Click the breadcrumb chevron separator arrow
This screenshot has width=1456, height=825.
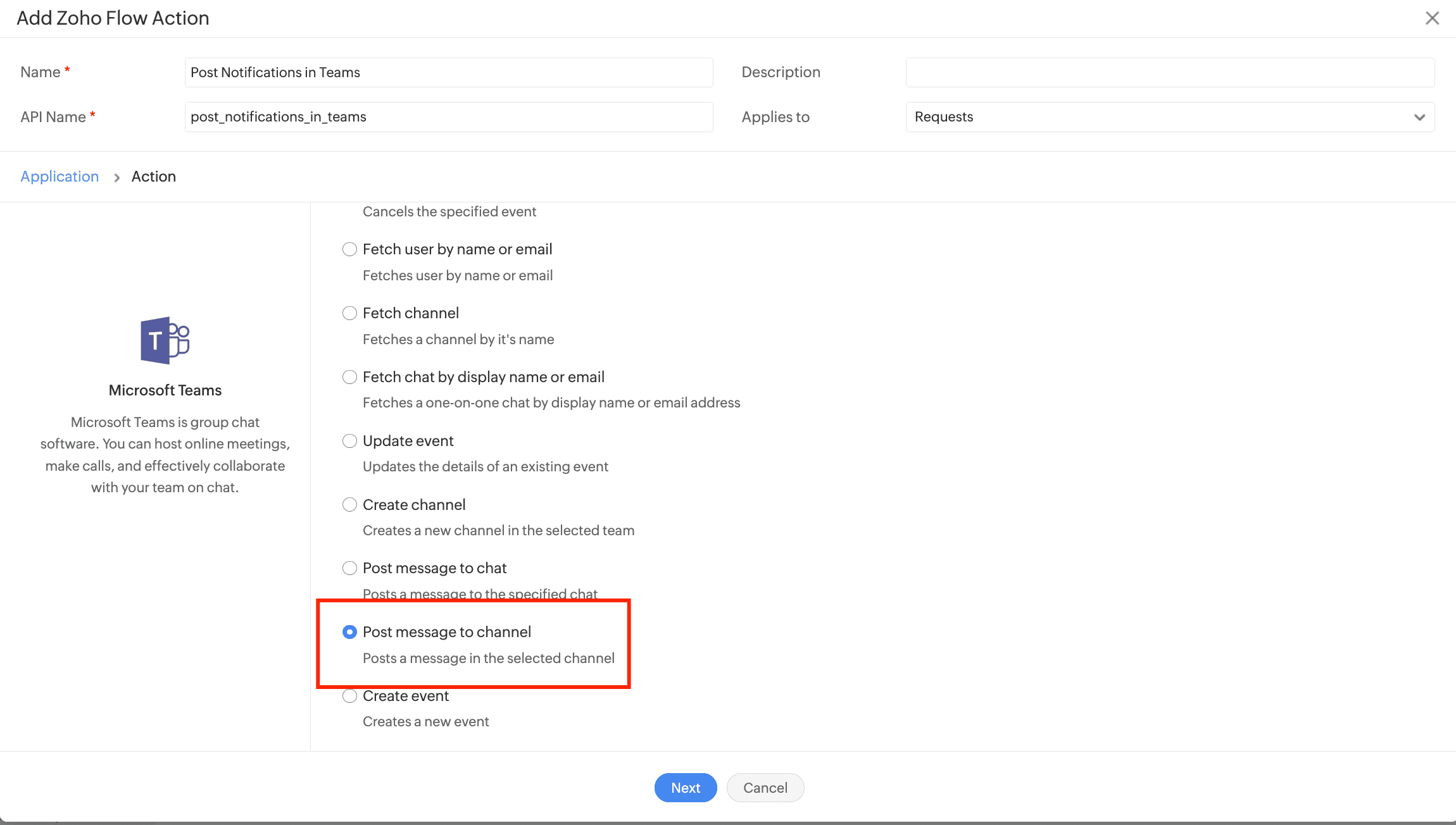pyautogui.click(x=116, y=178)
